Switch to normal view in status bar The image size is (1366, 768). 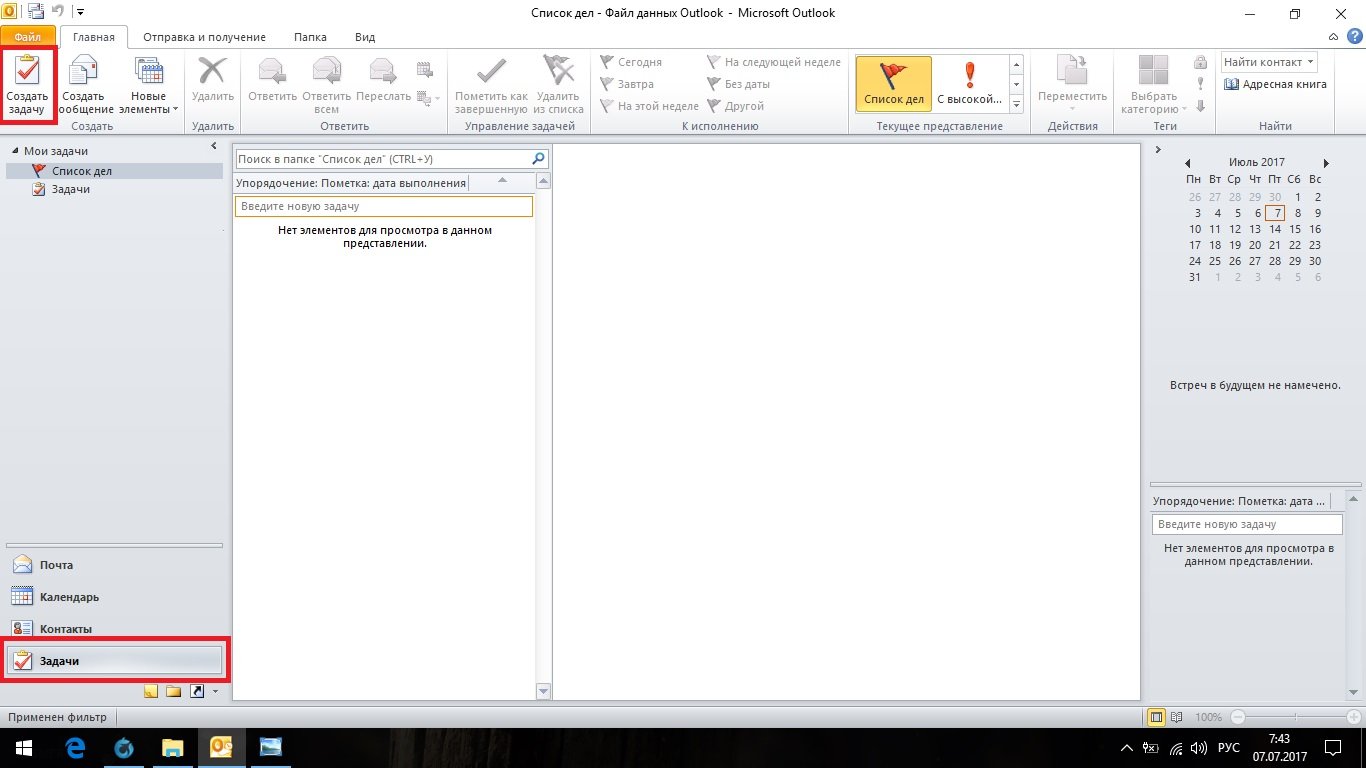click(1157, 717)
